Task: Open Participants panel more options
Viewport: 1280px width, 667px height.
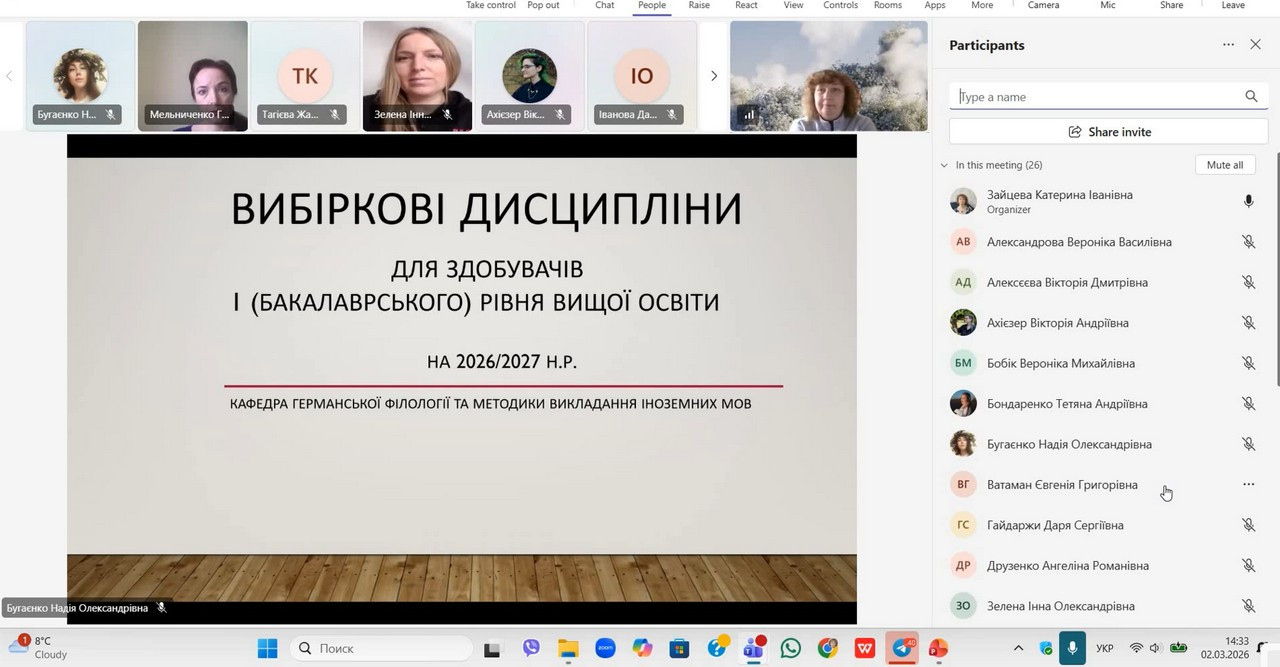Action: (x=1228, y=45)
